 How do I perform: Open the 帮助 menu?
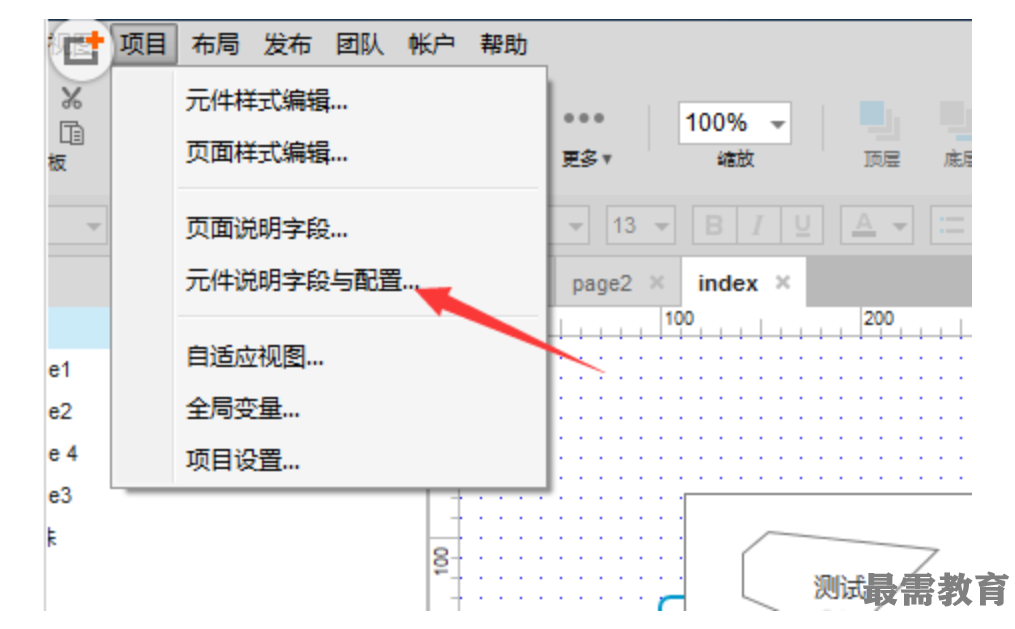click(x=504, y=45)
